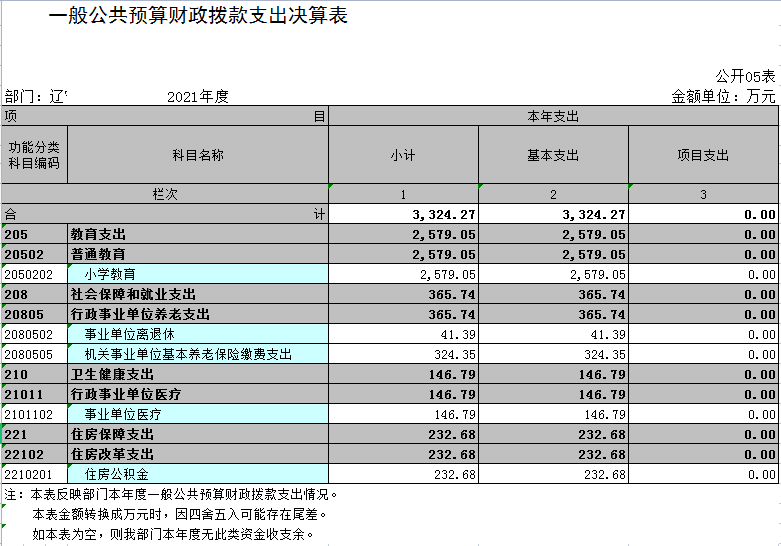Click code cell 20805
The image size is (781, 546).
[x=34, y=314]
